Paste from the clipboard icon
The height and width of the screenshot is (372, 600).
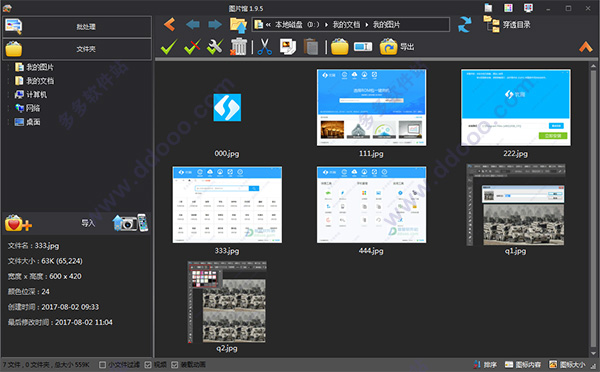(x=311, y=47)
